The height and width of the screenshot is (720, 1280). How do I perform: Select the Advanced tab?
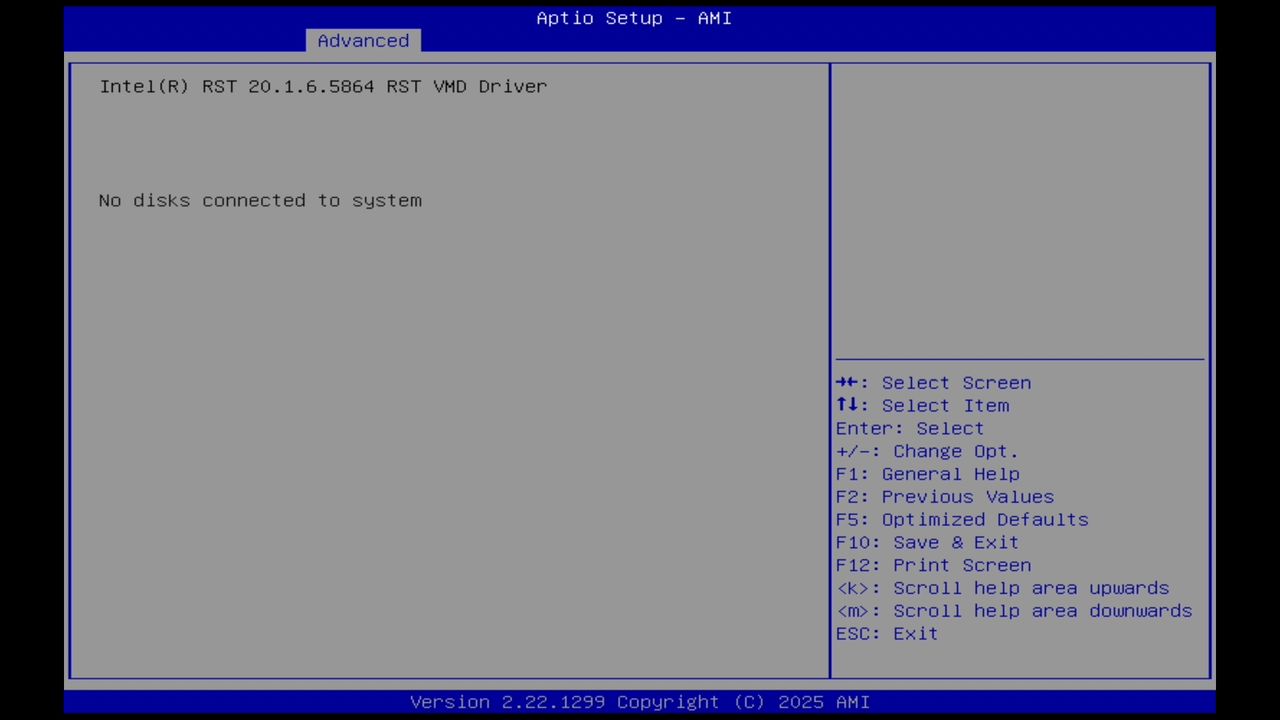363,40
